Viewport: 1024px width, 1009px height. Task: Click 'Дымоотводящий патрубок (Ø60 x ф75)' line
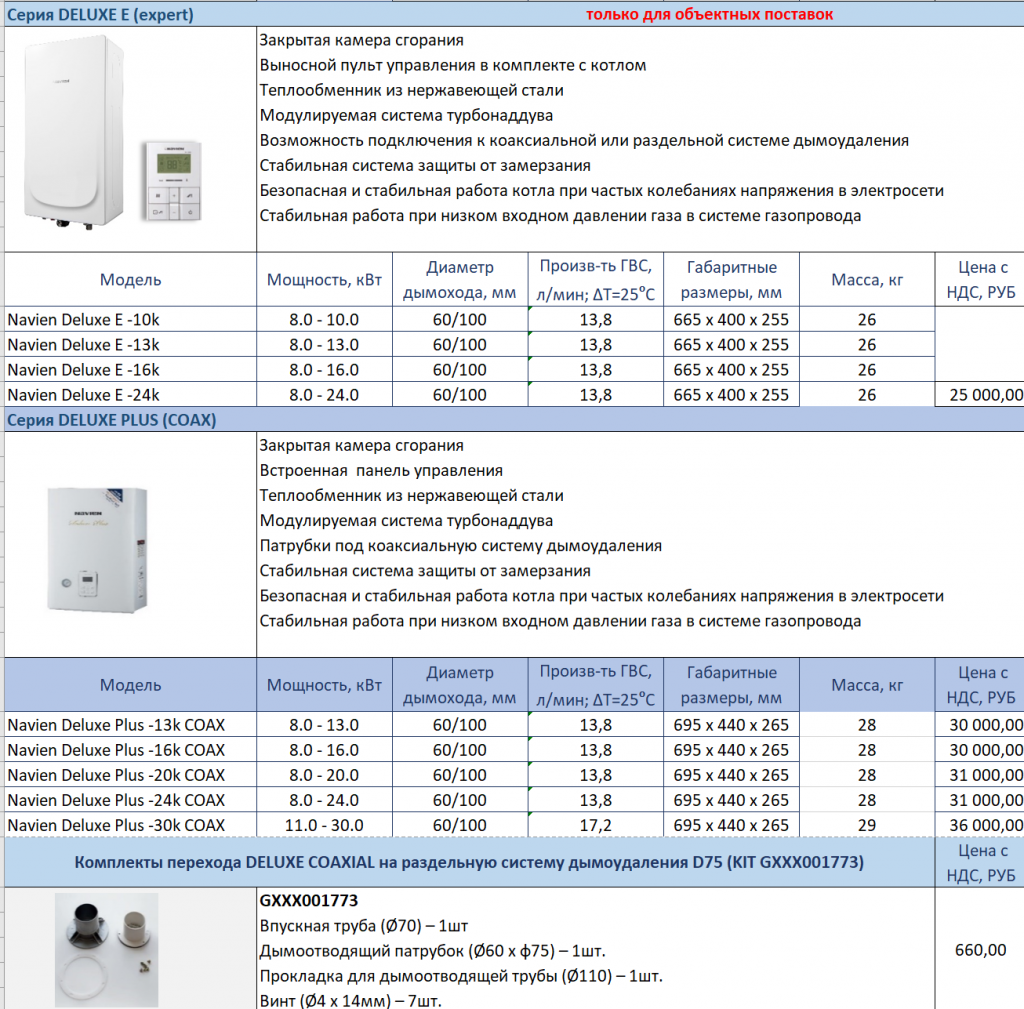tap(432, 951)
